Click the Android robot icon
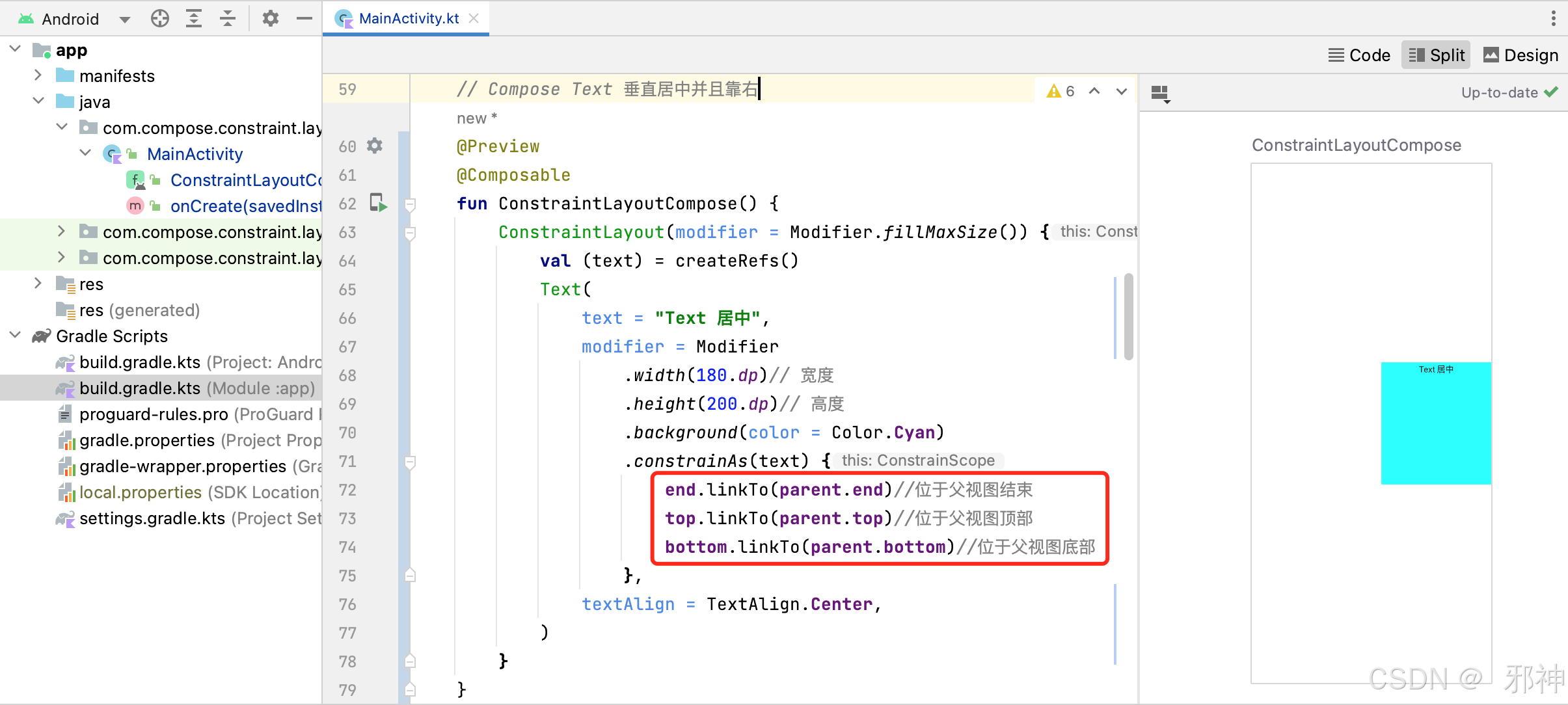1568x705 pixels. [x=26, y=19]
